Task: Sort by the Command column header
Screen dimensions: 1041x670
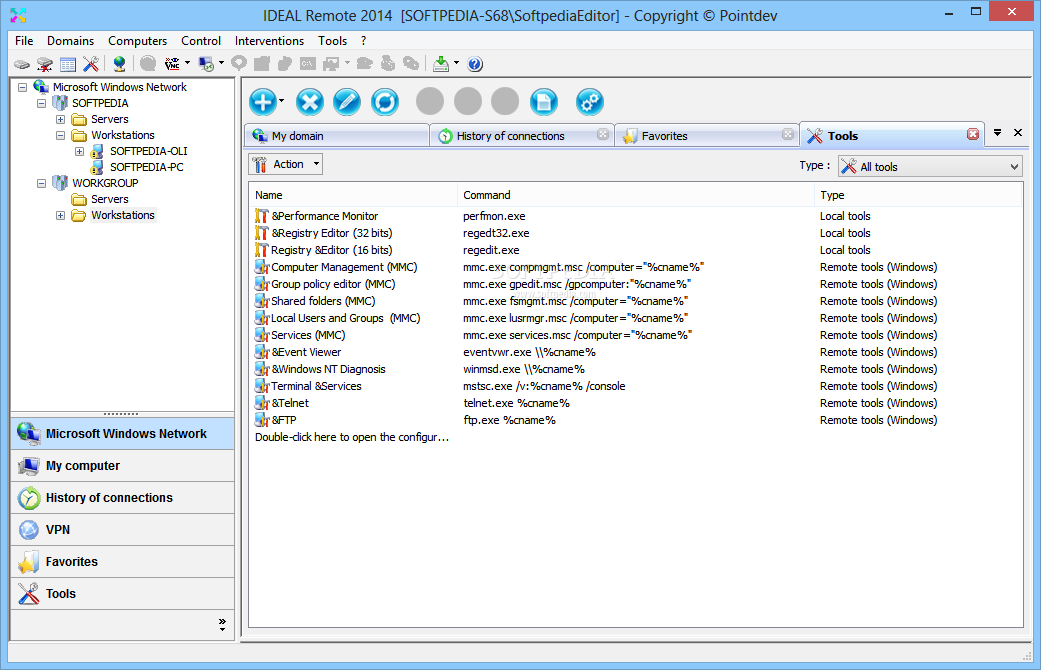Action: point(635,195)
